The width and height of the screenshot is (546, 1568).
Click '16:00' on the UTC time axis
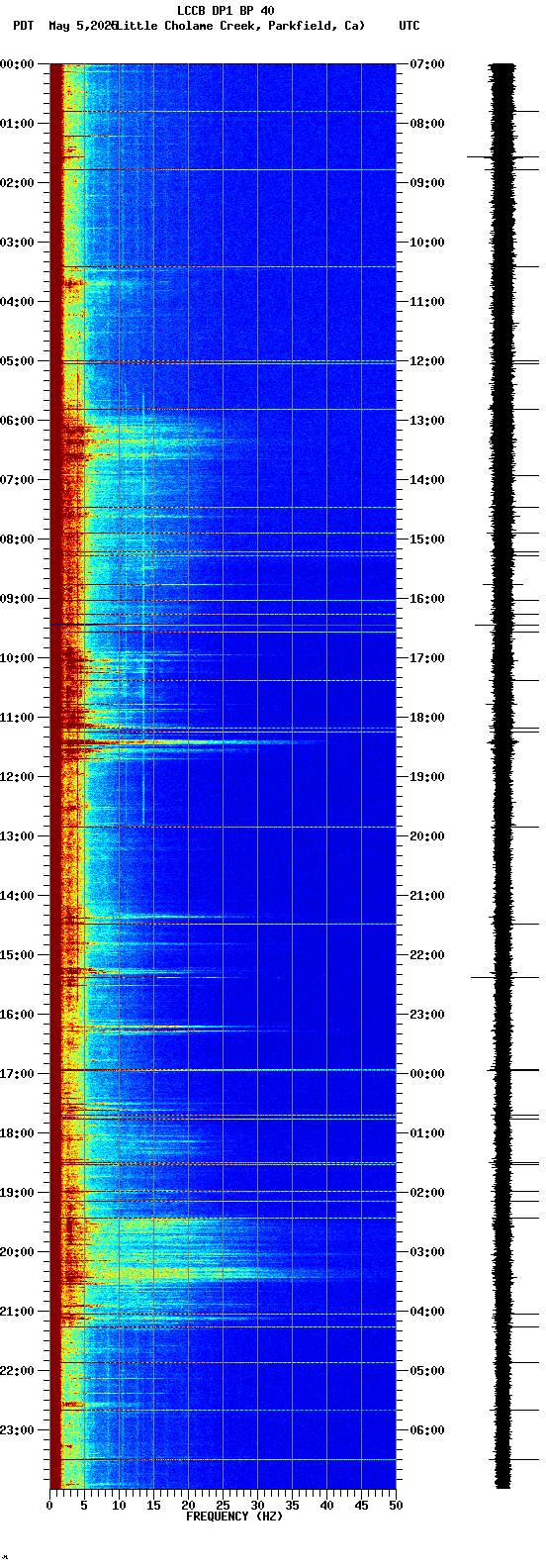[x=427, y=599]
